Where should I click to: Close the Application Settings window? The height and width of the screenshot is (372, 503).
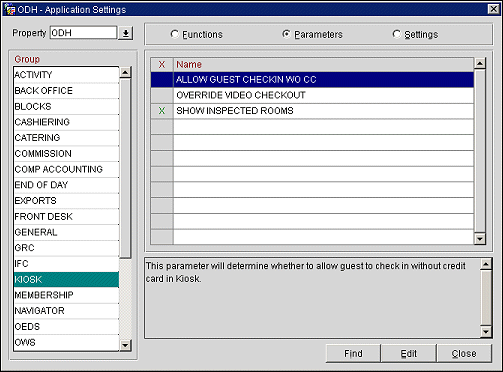493,9
